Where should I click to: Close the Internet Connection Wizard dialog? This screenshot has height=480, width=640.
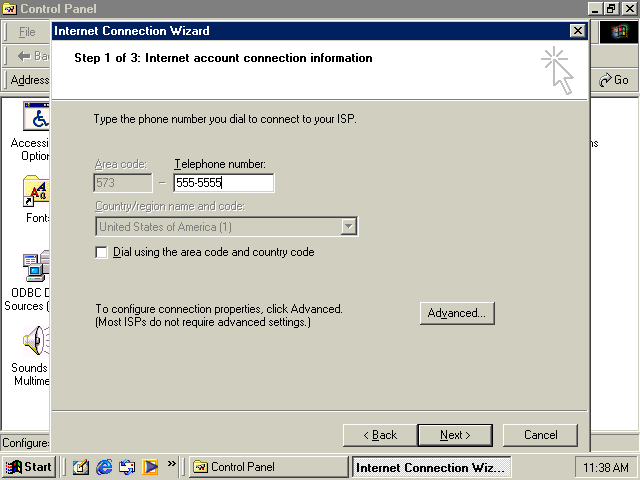tap(578, 31)
